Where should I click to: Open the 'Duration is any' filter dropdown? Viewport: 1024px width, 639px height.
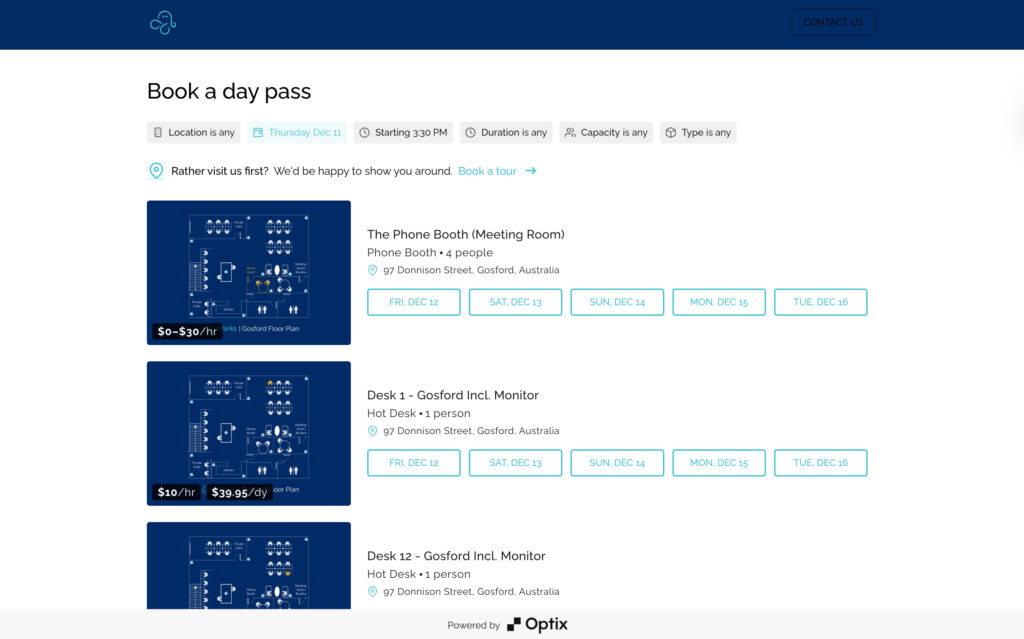505,132
